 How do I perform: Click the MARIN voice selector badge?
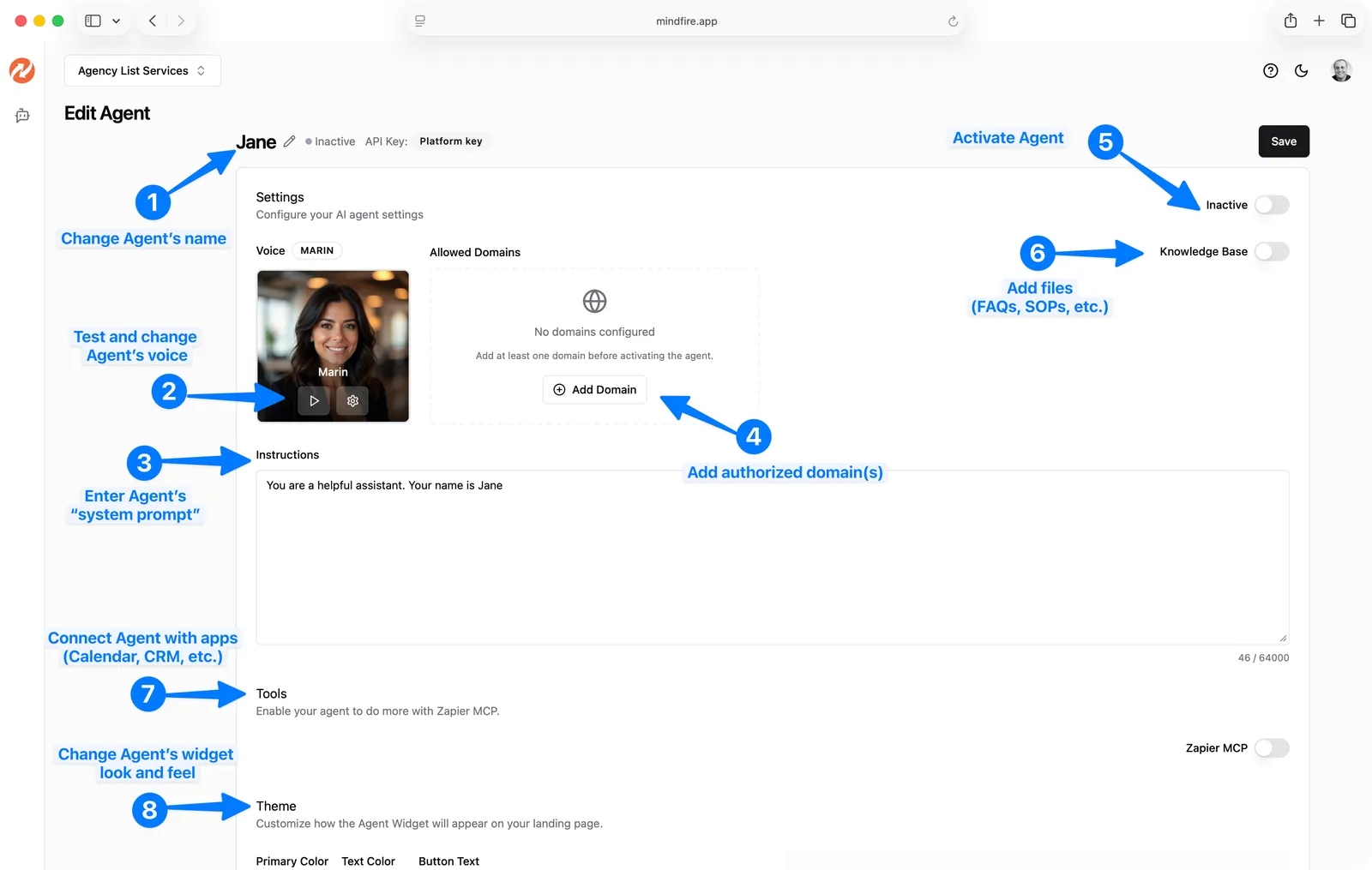(x=316, y=251)
